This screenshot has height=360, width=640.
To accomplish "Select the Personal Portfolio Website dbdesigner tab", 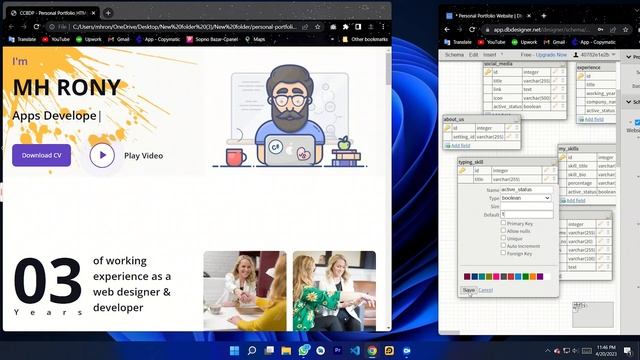I will [488, 16].
